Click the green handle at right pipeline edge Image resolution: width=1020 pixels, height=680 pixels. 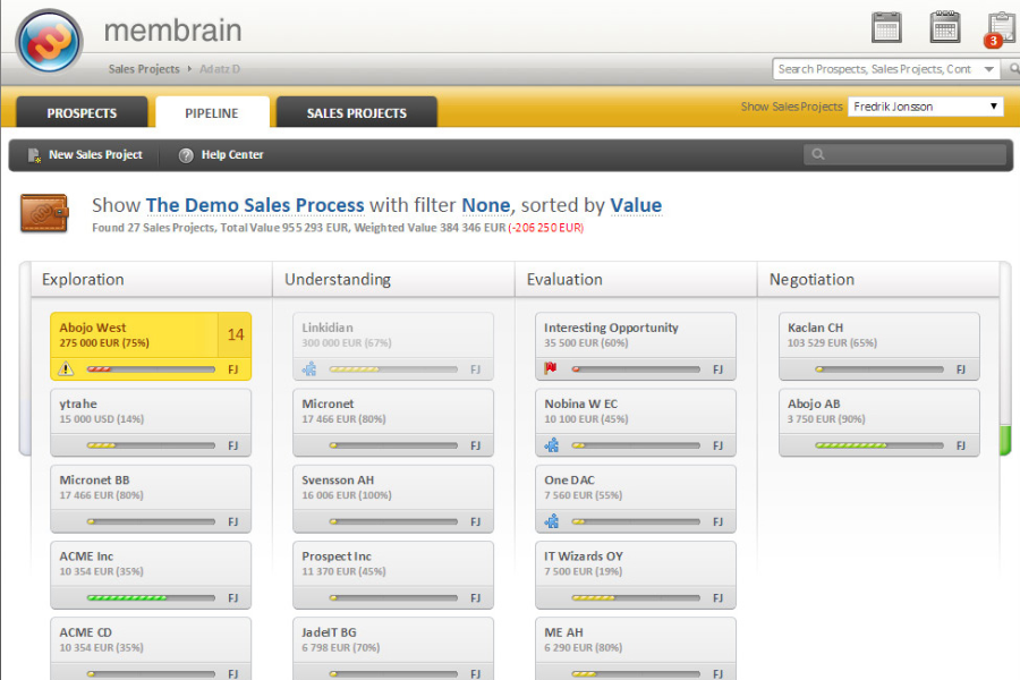tap(1005, 441)
